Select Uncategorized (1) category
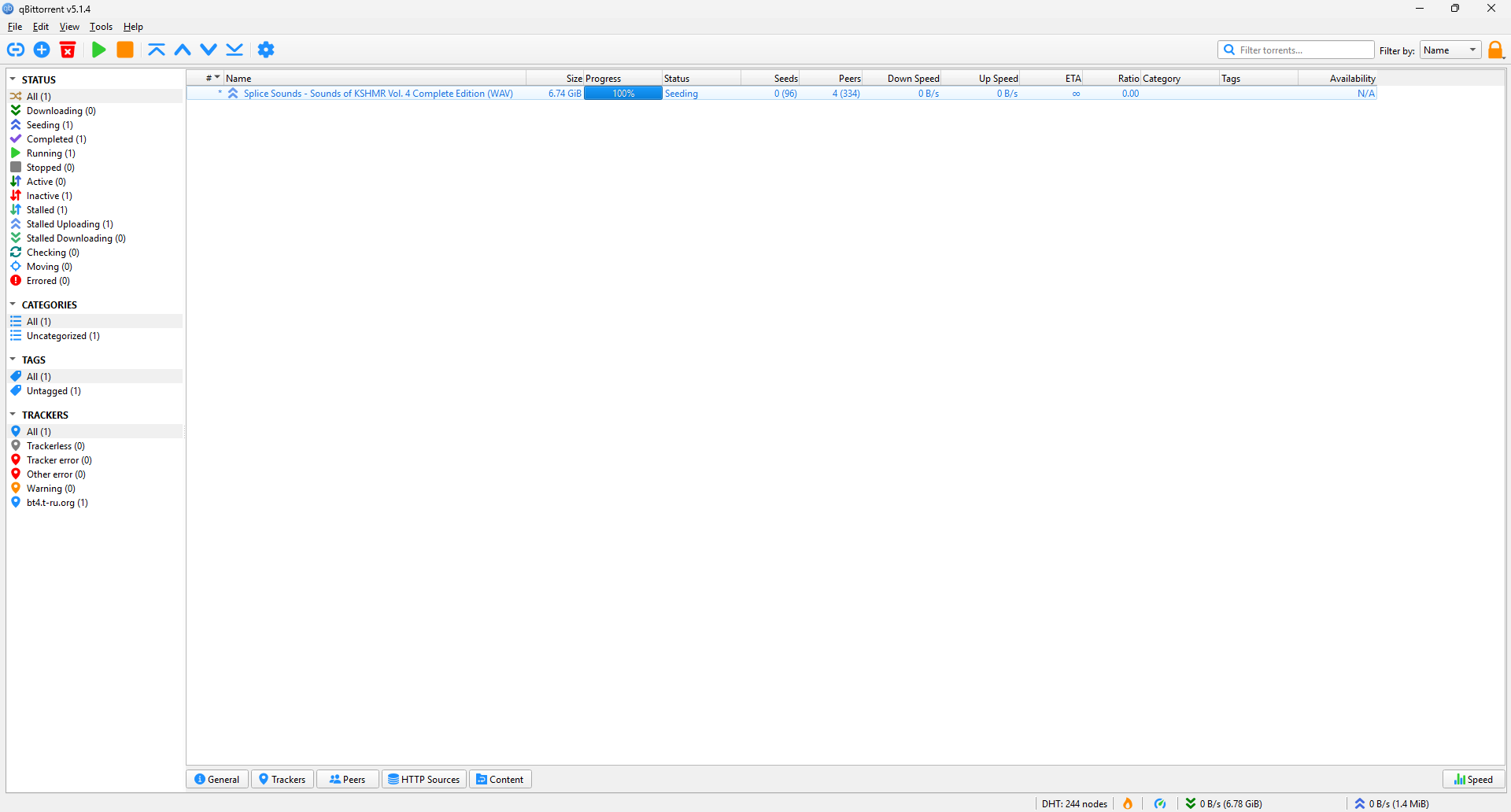1511x812 pixels. coord(63,336)
